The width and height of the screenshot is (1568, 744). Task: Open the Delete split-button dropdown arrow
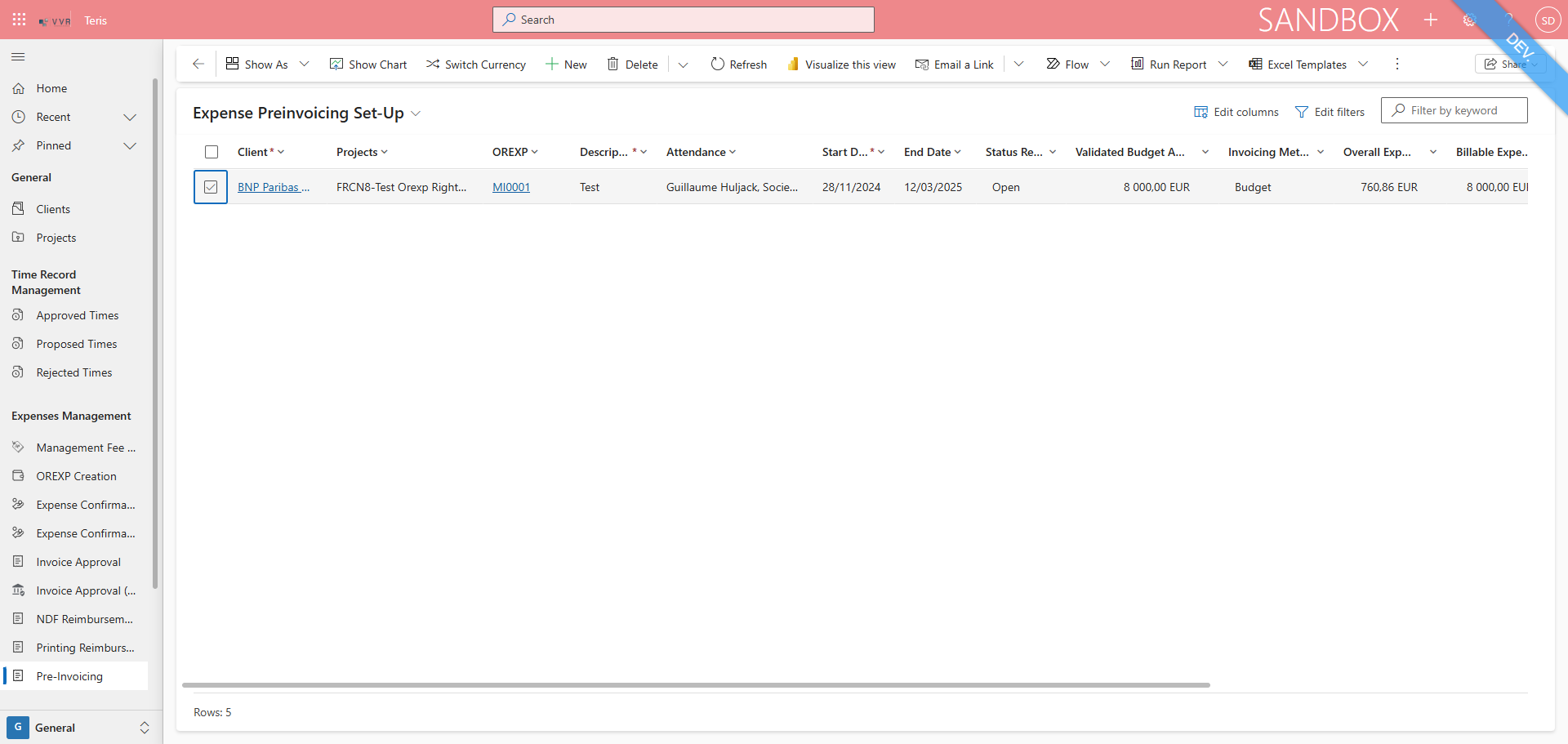[684, 65]
